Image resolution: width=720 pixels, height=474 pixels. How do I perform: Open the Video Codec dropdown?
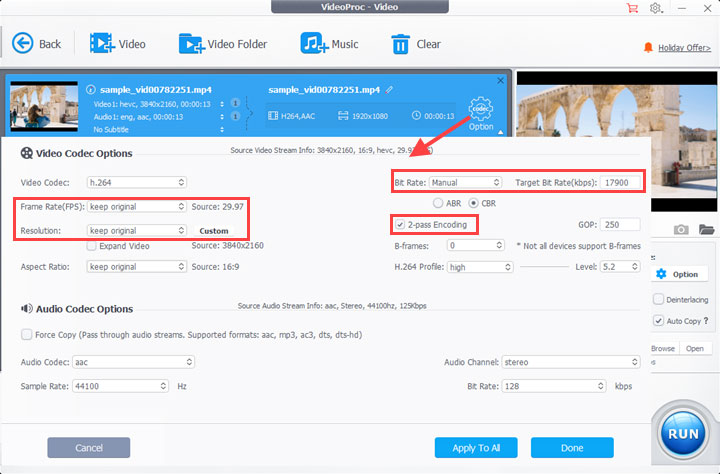pyautogui.click(x=136, y=182)
